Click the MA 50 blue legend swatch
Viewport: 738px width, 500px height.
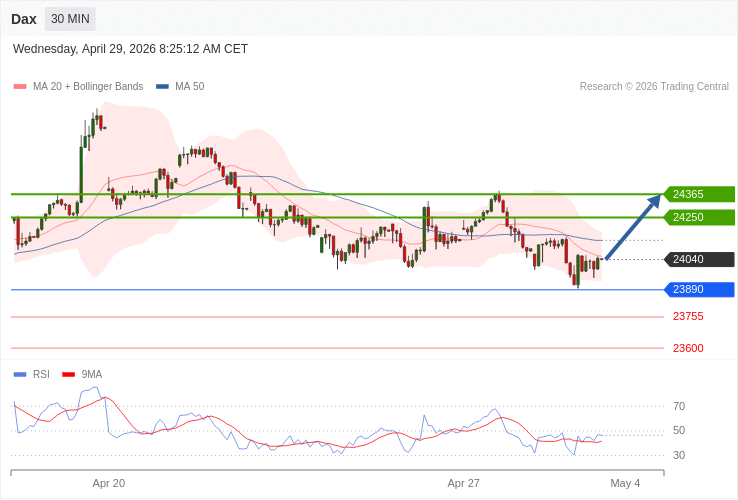pyautogui.click(x=162, y=87)
